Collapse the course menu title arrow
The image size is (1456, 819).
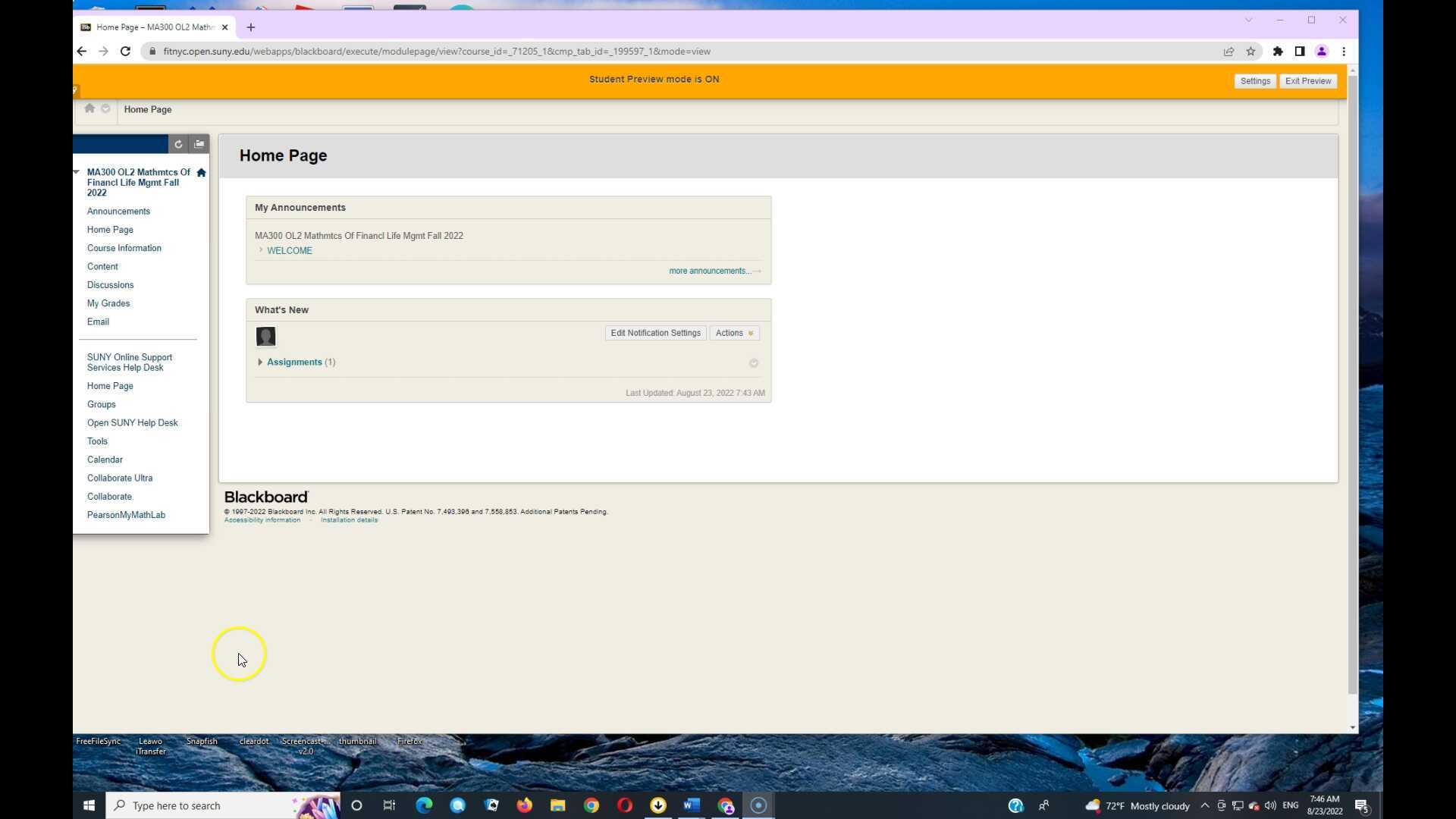pyautogui.click(x=77, y=172)
